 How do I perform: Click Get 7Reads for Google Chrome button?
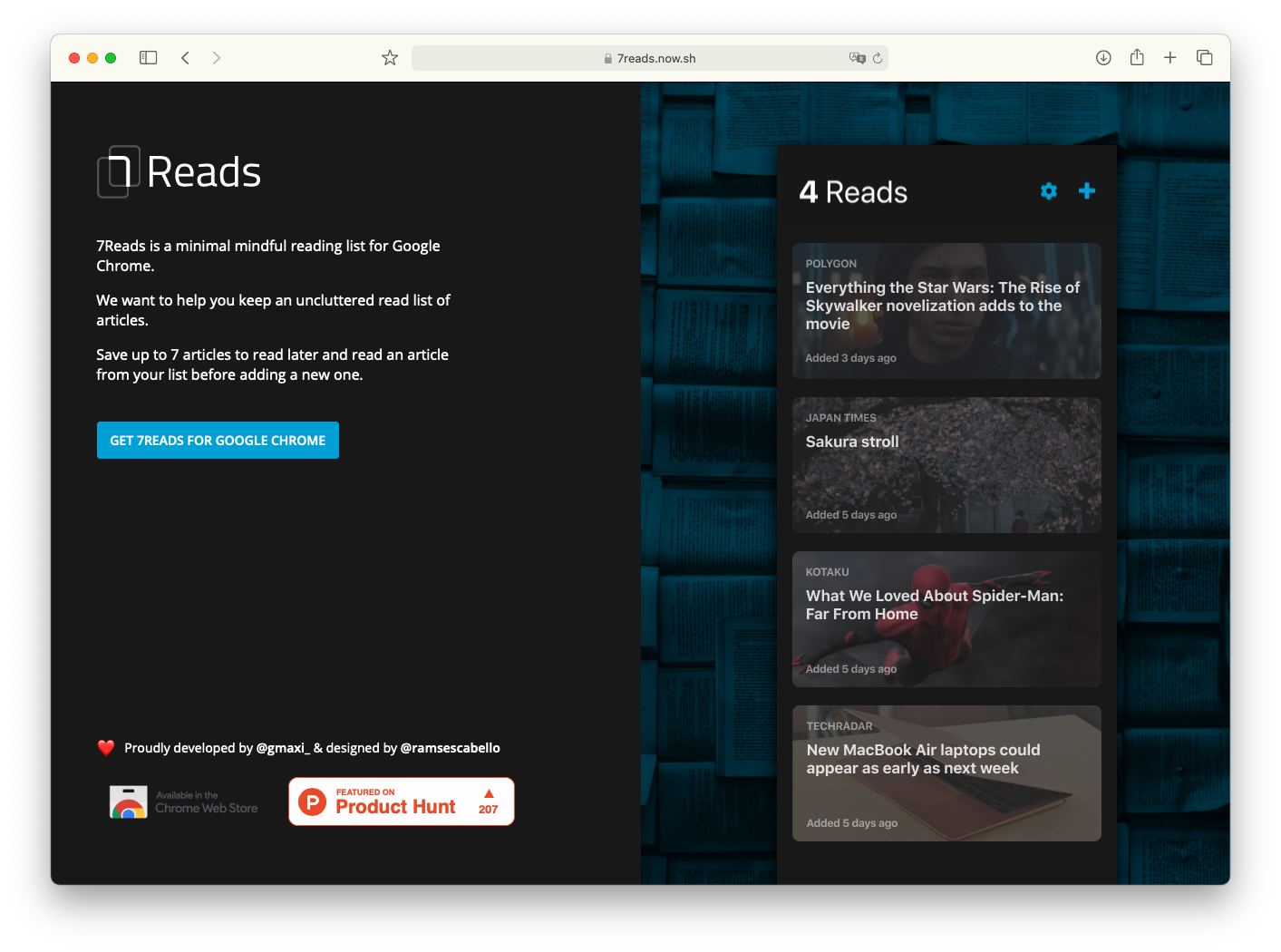click(x=218, y=441)
